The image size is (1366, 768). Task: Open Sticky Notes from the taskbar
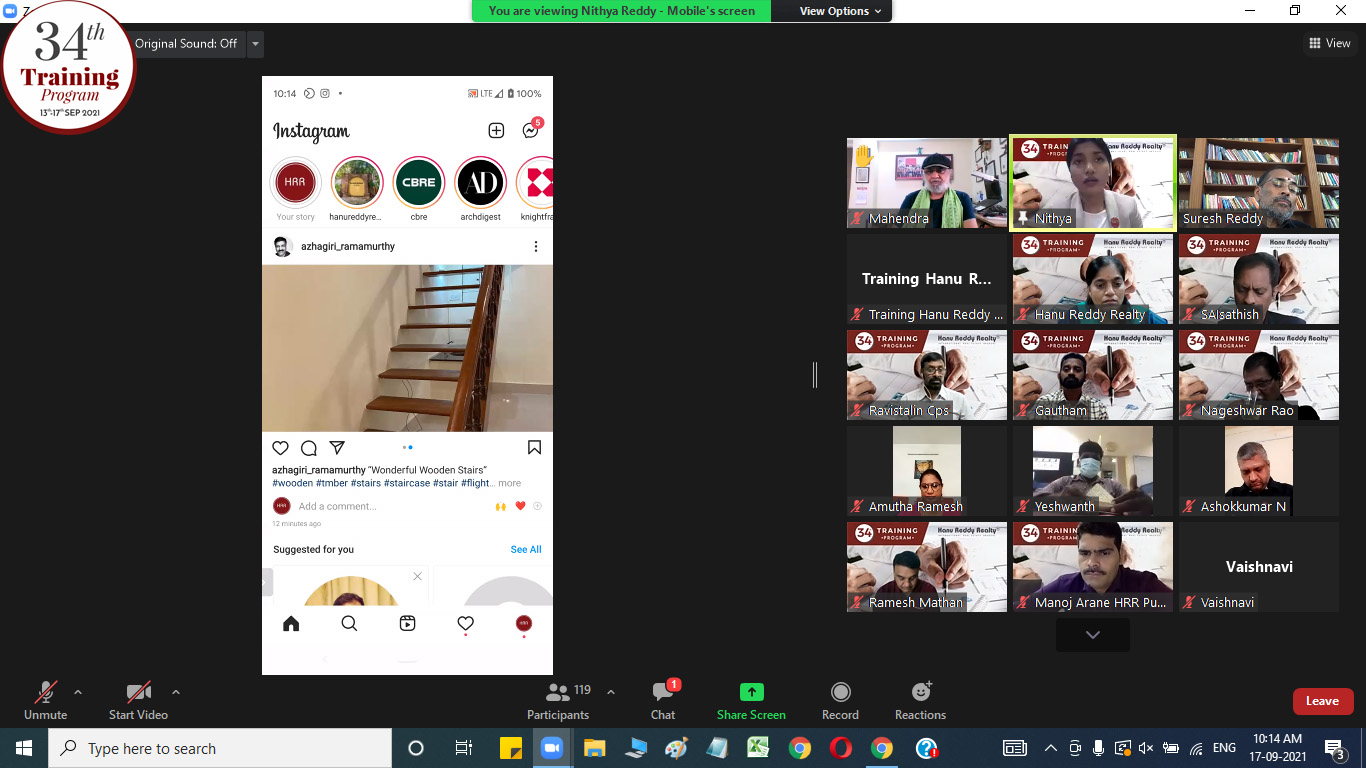click(x=510, y=748)
